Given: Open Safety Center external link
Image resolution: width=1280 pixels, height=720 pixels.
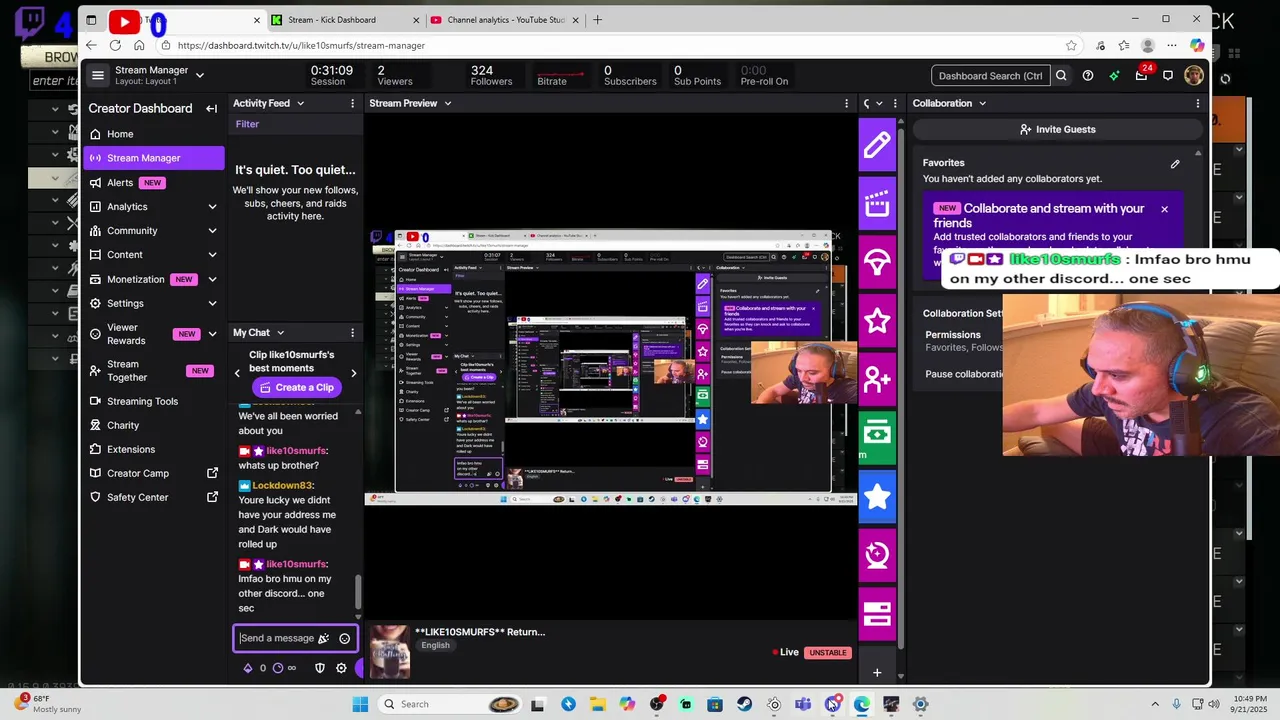Looking at the screenshot, I should [x=155, y=497].
